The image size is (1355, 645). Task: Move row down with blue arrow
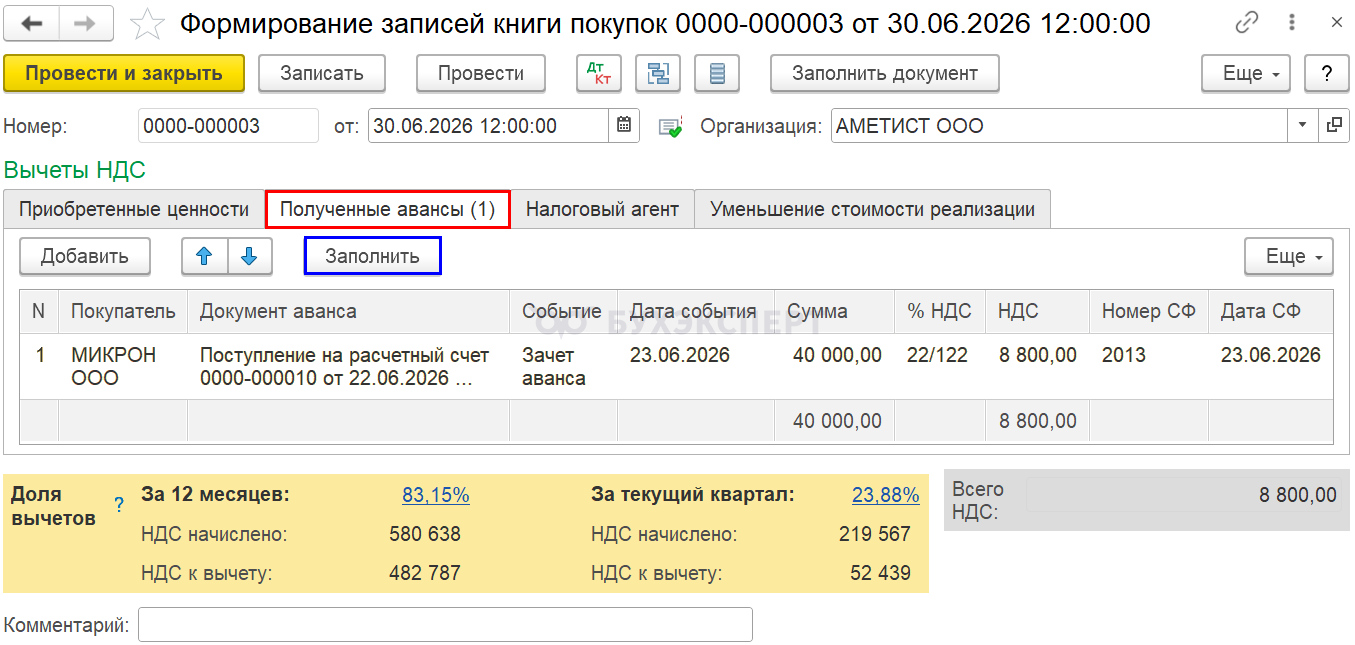(x=250, y=256)
